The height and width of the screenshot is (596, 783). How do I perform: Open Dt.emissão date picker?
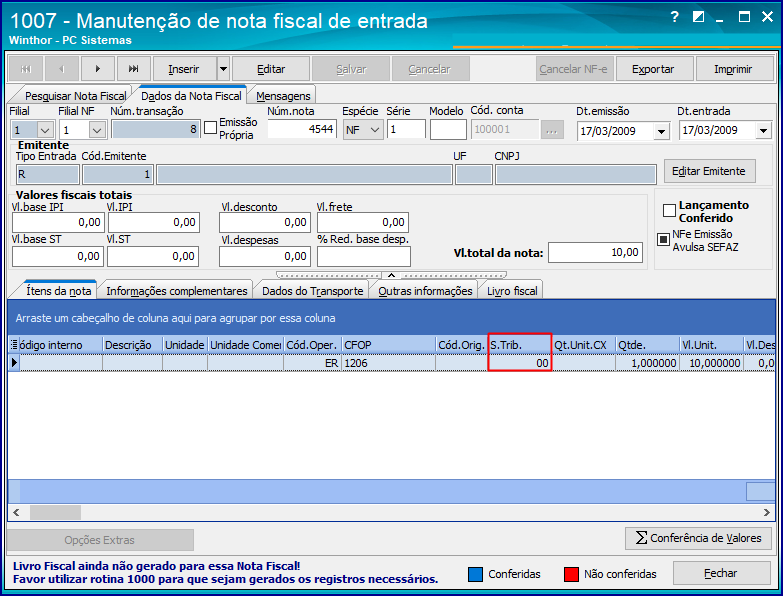click(x=661, y=131)
